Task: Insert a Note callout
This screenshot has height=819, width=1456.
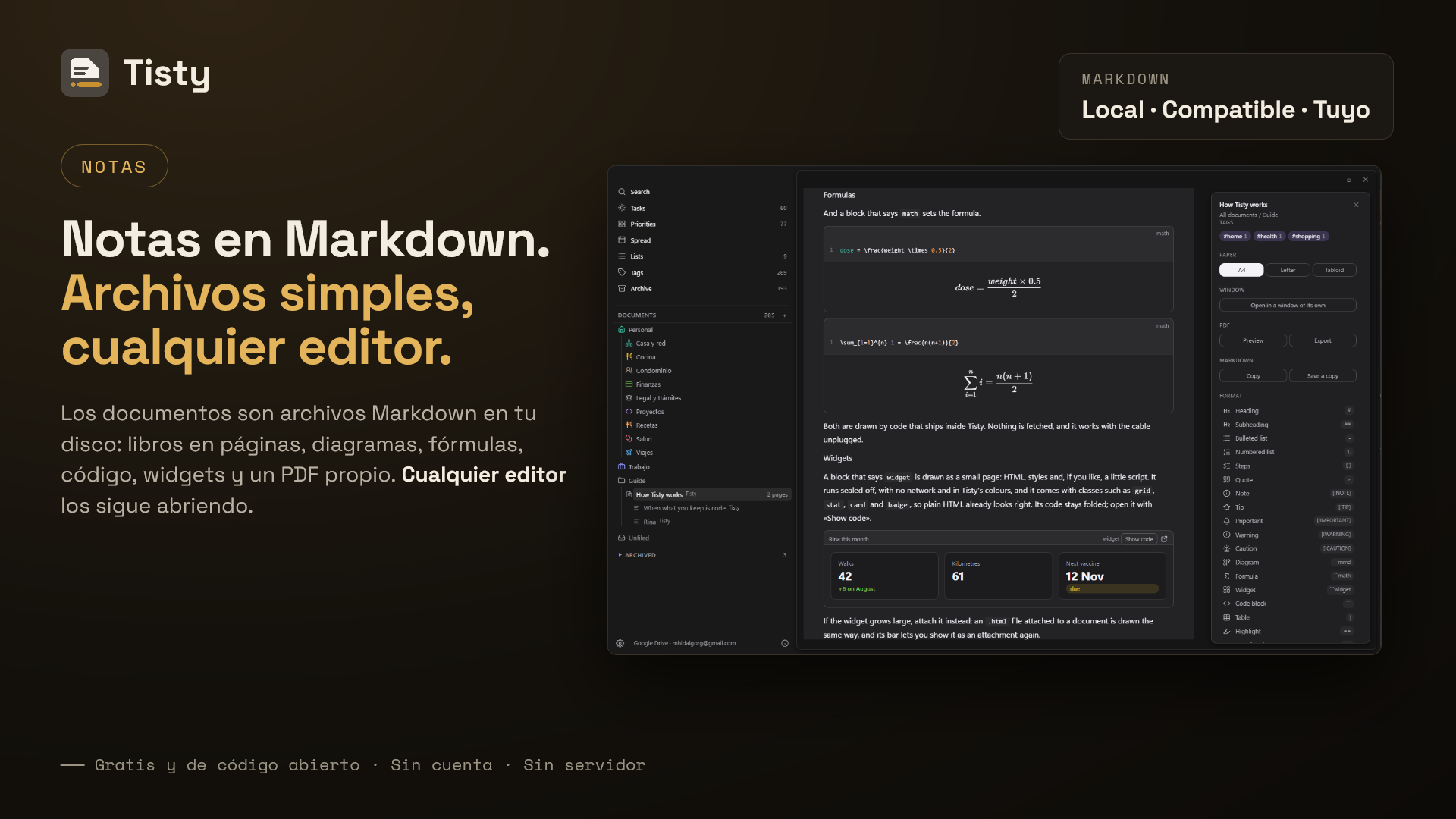Action: 1288,494
